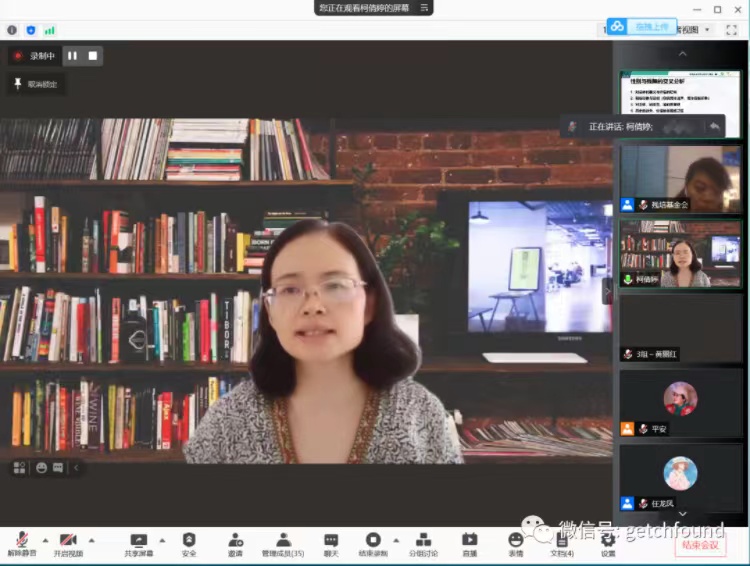Pause the recording
Viewport: 750px width, 566px height.
pyautogui.click(x=72, y=56)
